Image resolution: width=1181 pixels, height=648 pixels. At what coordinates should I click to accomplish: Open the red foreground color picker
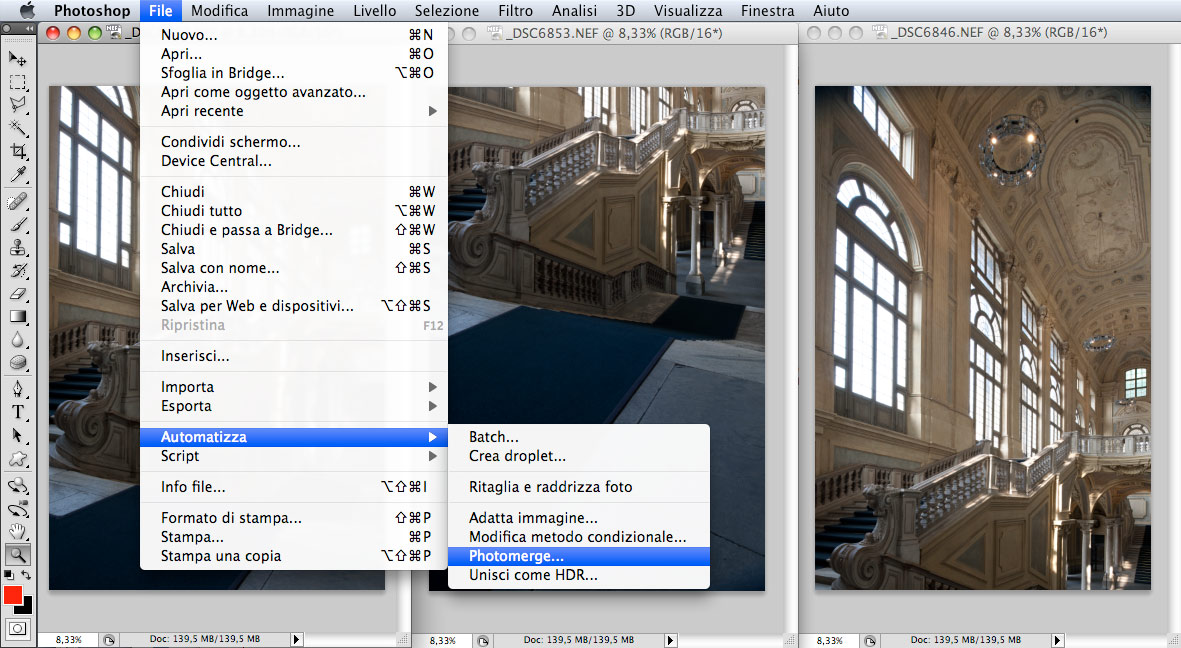pyautogui.click(x=12, y=595)
